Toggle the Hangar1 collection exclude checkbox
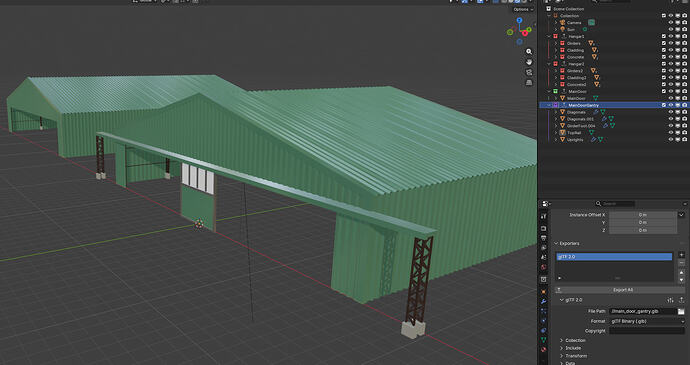 [x=664, y=36]
